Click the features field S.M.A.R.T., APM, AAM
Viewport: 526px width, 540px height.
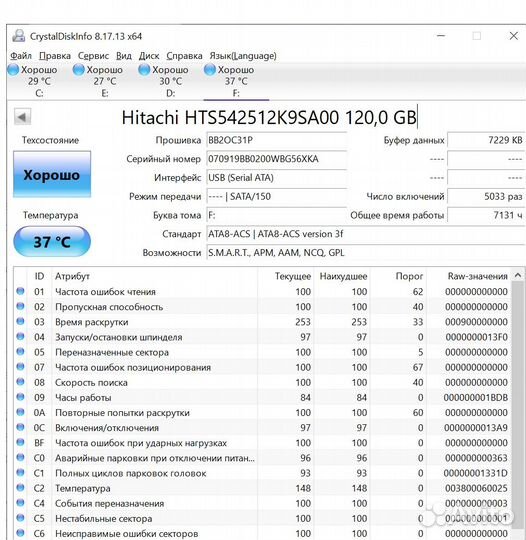point(366,253)
